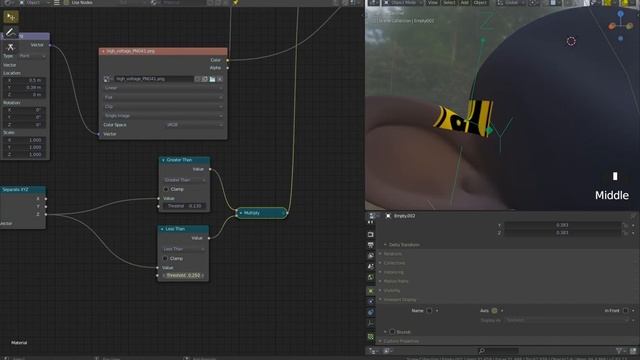
Task: Open the Render properties tab icon
Action: pyautogui.click(x=371, y=235)
